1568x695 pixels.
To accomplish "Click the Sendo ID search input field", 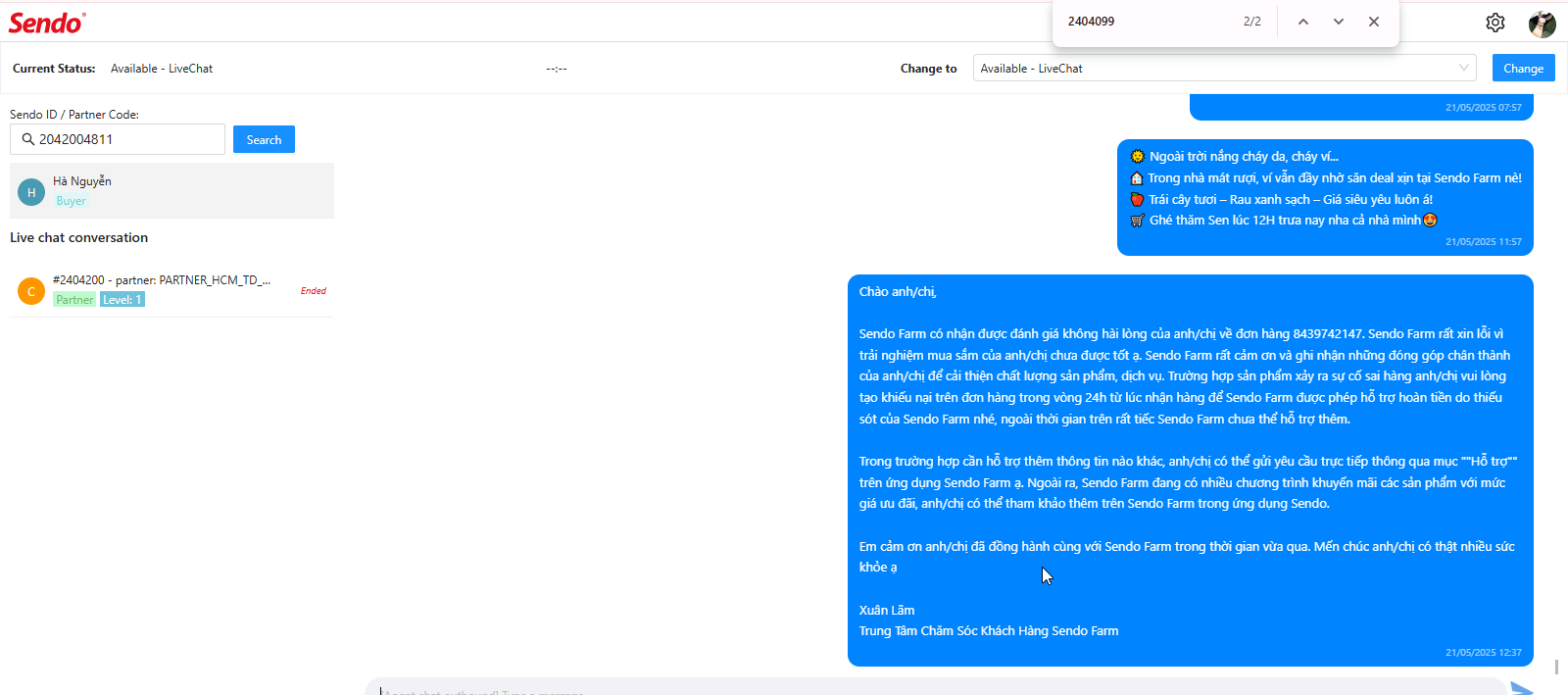I will click(118, 139).
